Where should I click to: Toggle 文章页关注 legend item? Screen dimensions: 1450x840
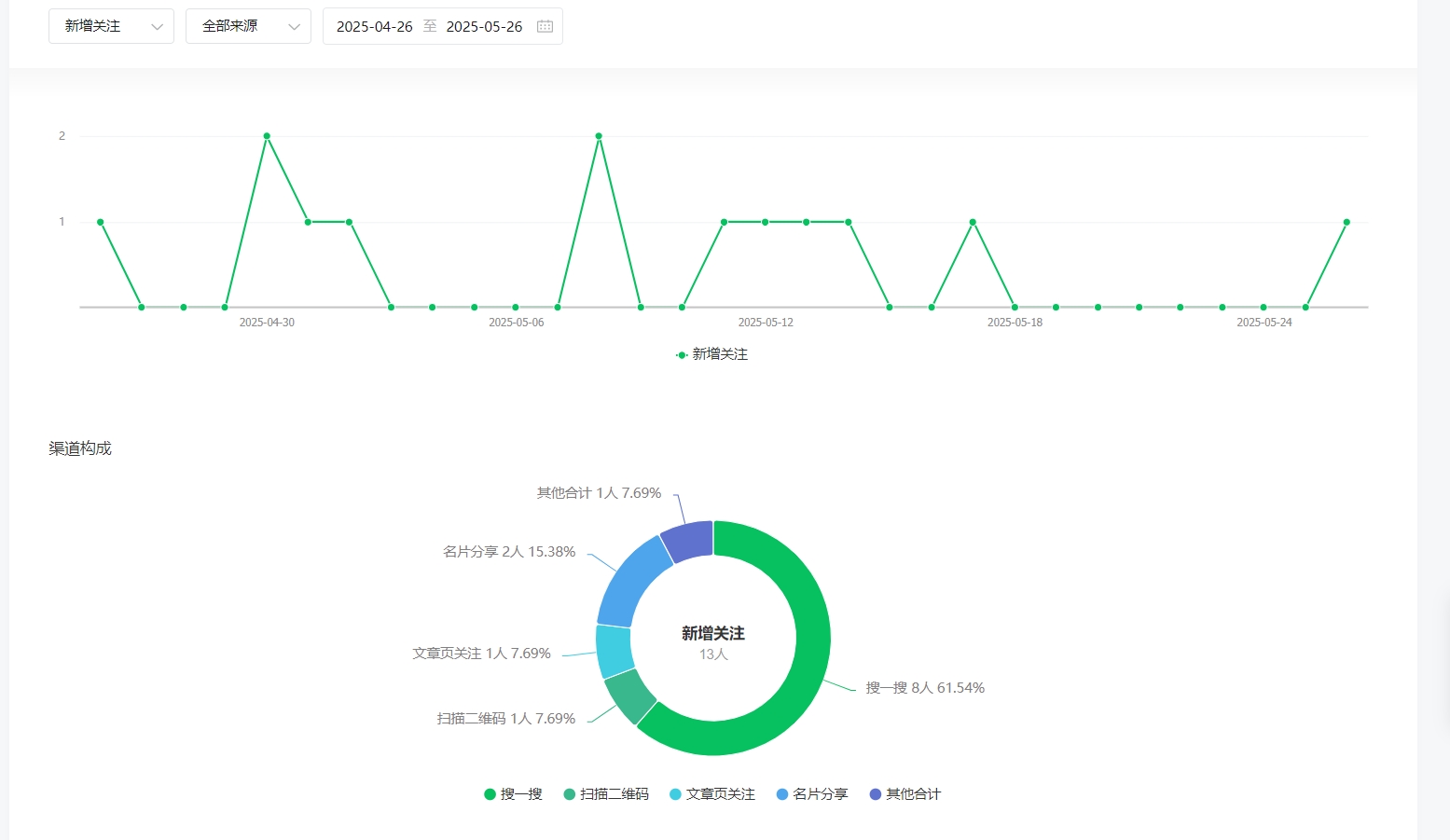point(712,794)
